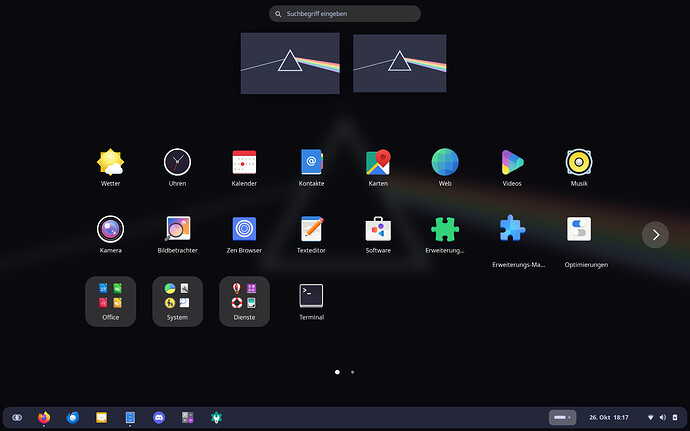The image size is (690, 431).
Task: Expand the System app folder
Action: tap(177, 300)
